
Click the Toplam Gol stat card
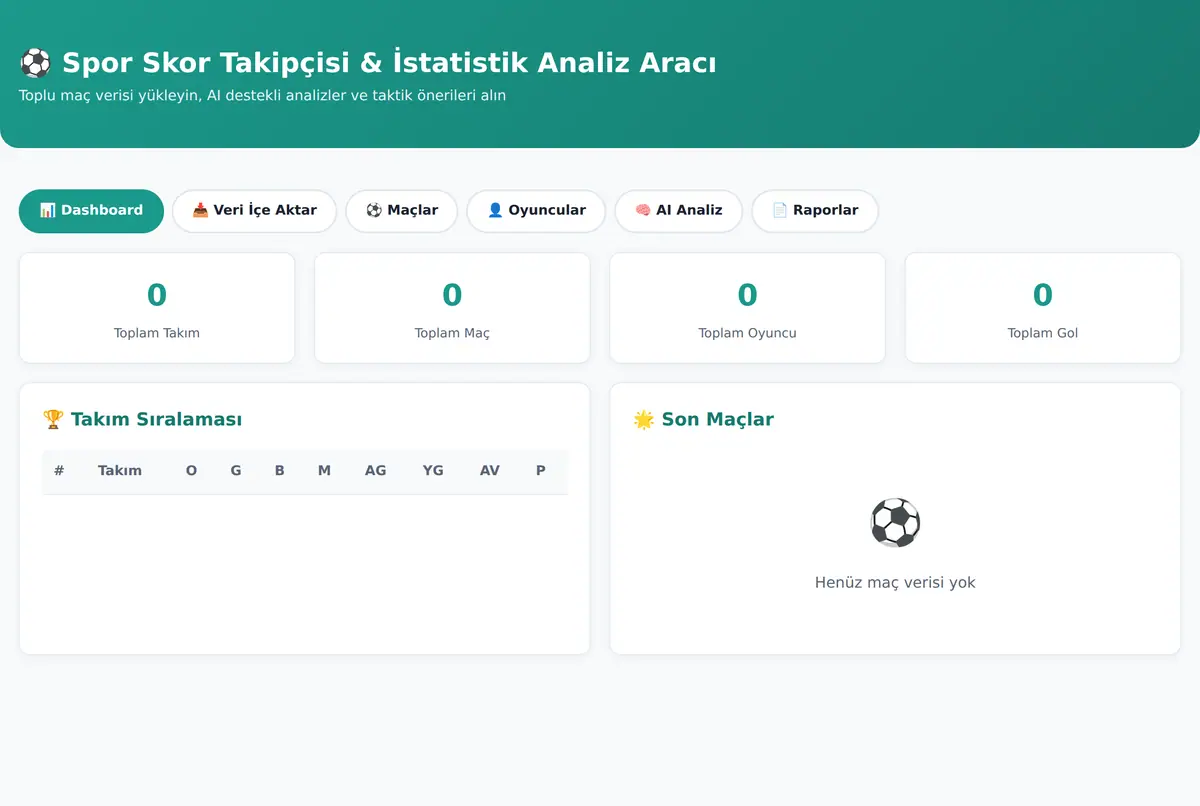pyautogui.click(x=1043, y=308)
